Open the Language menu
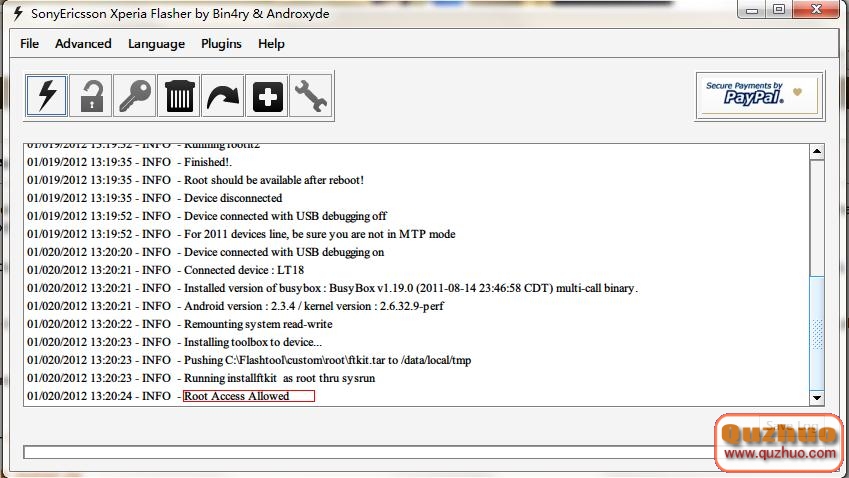 coord(156,44)
